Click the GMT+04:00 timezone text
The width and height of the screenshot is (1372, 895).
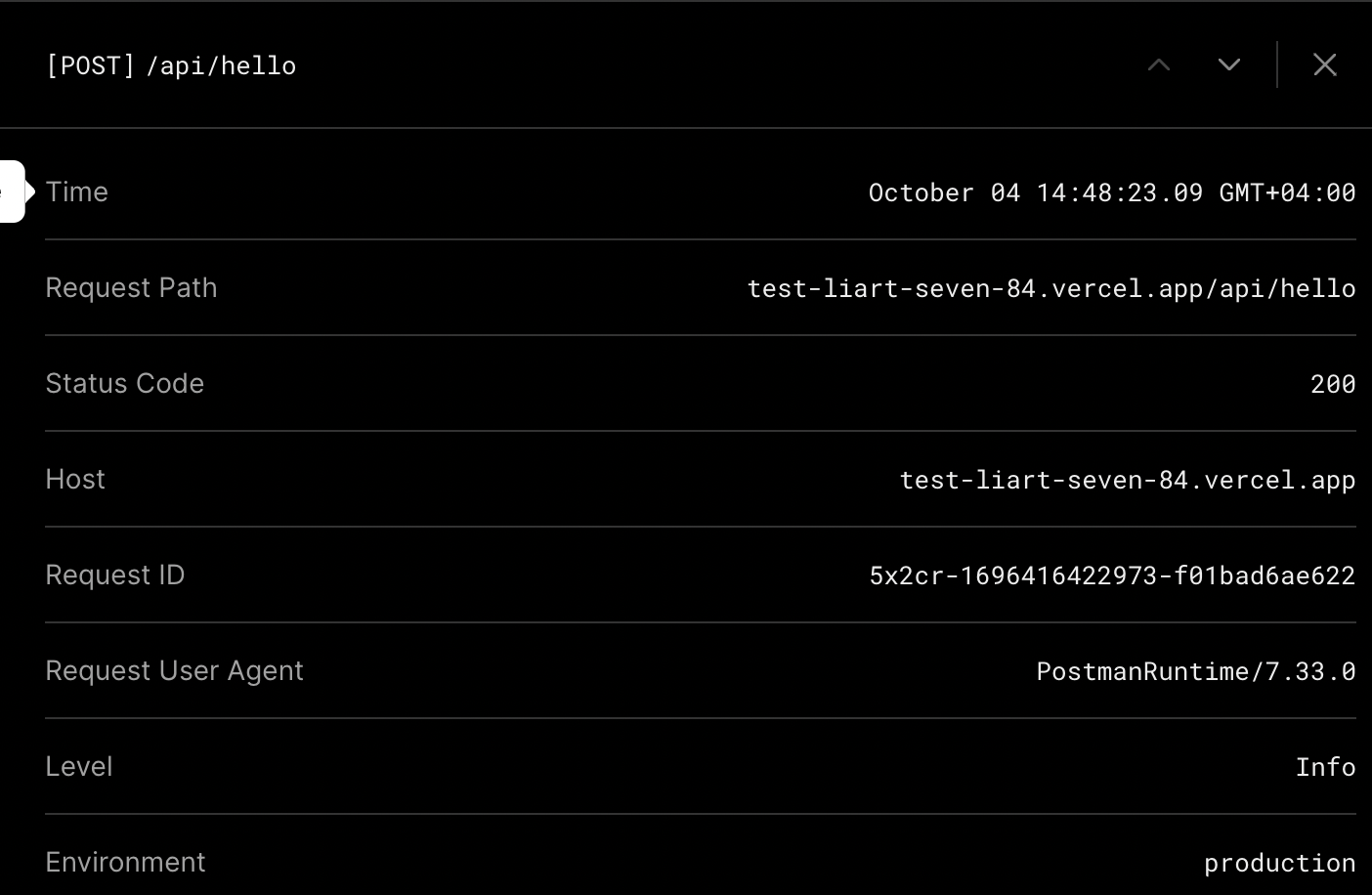point(1286,192)
